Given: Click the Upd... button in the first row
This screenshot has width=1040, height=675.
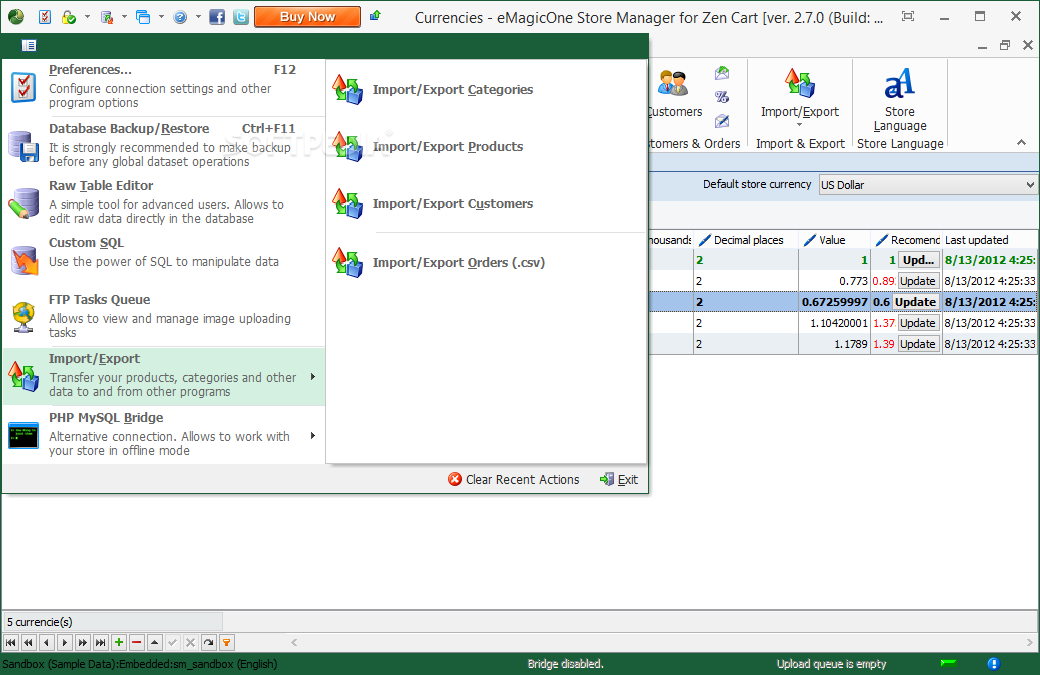Looking at the screenshot, I should click(x=919, y=260).
